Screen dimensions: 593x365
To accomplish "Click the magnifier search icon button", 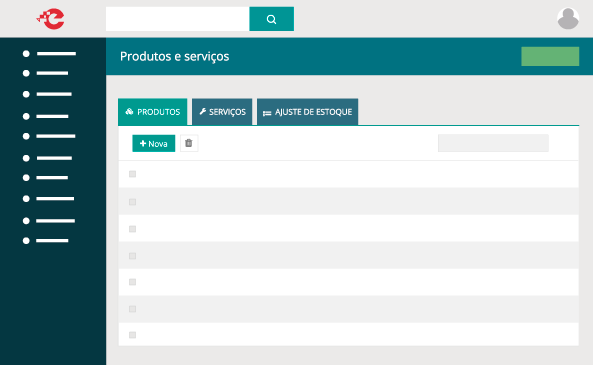I will pyautogui.click(x=272, y=19).
